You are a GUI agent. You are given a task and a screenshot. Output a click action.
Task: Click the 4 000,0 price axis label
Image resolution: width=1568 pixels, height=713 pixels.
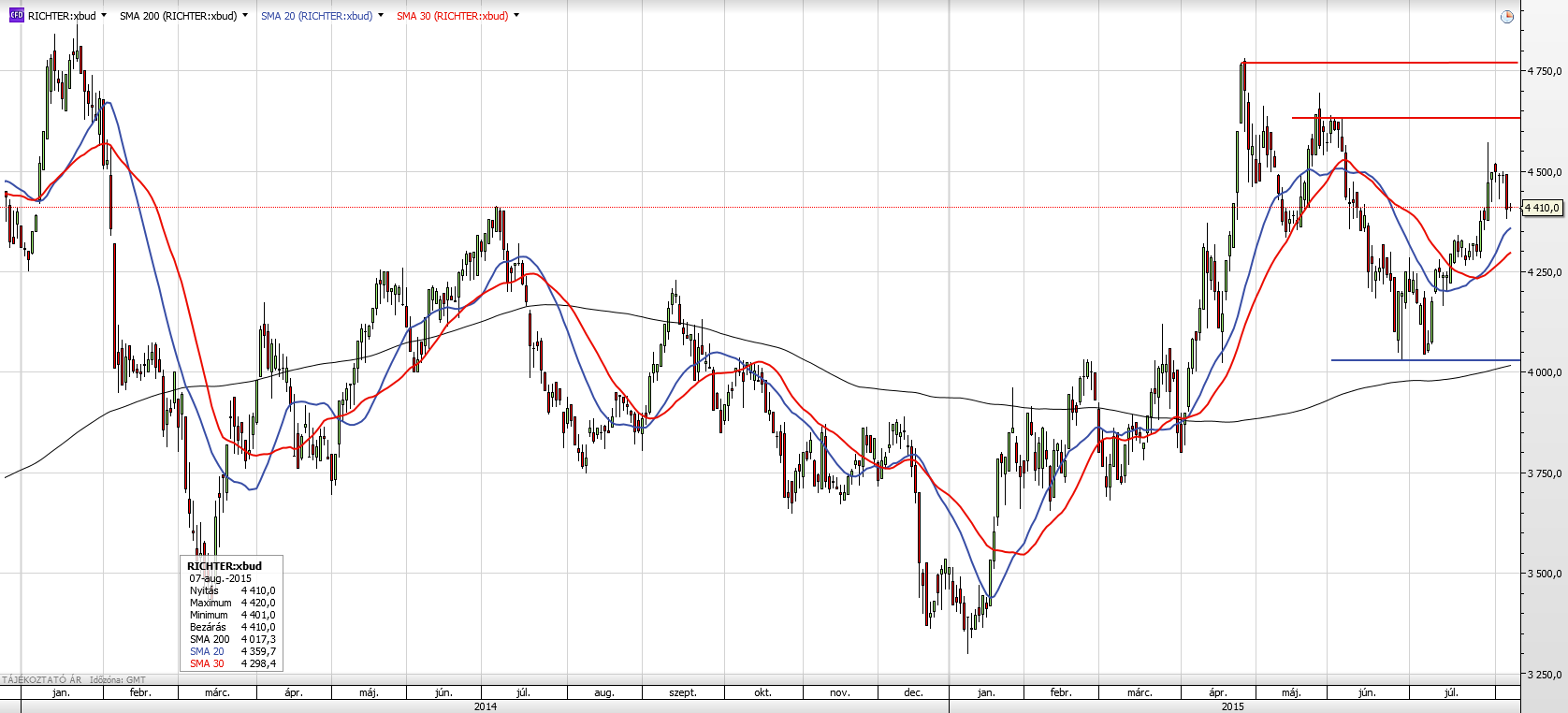(1545, 372)
